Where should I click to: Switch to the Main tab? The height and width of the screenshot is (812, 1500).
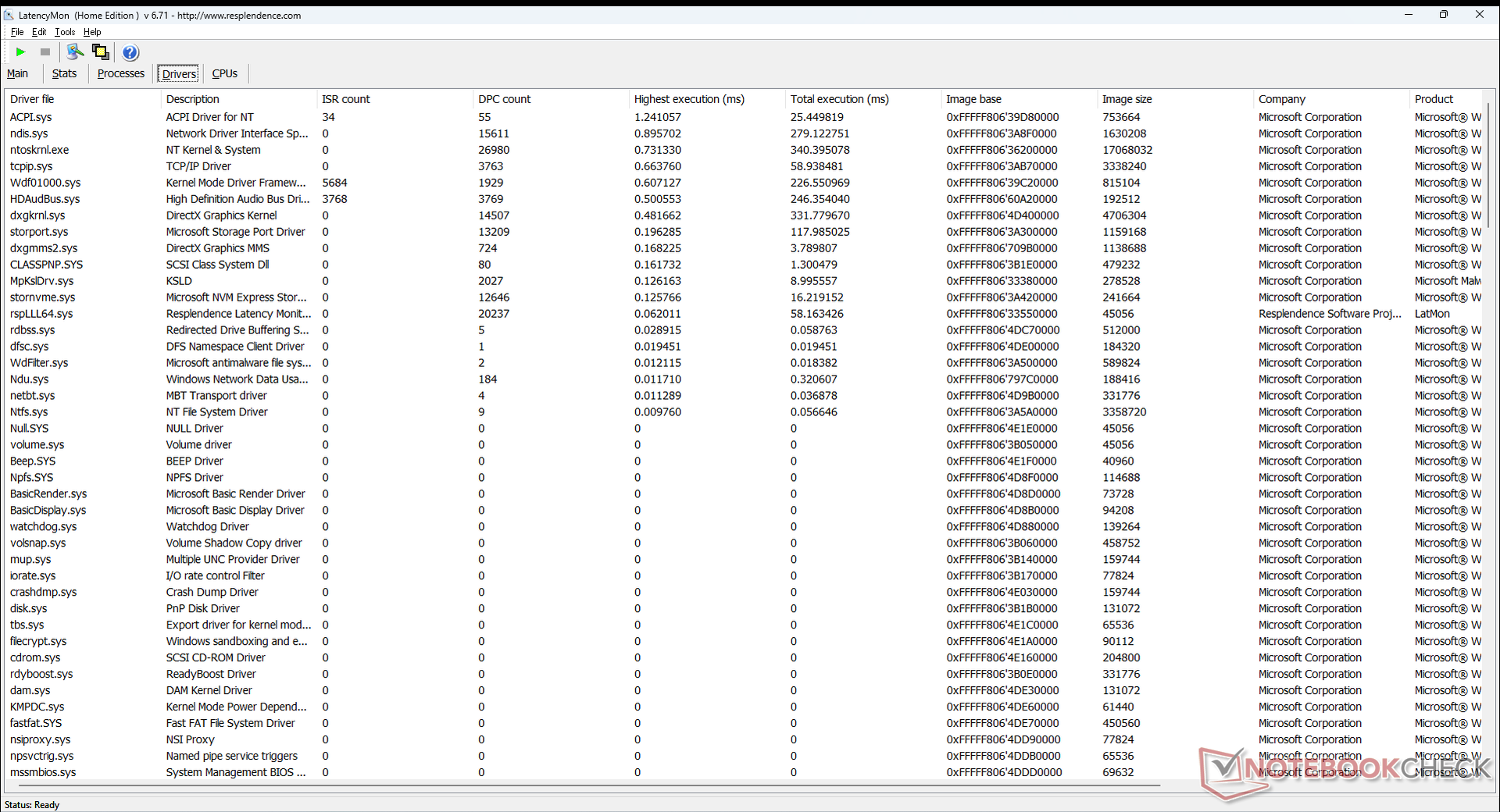(x=18, y=73)
